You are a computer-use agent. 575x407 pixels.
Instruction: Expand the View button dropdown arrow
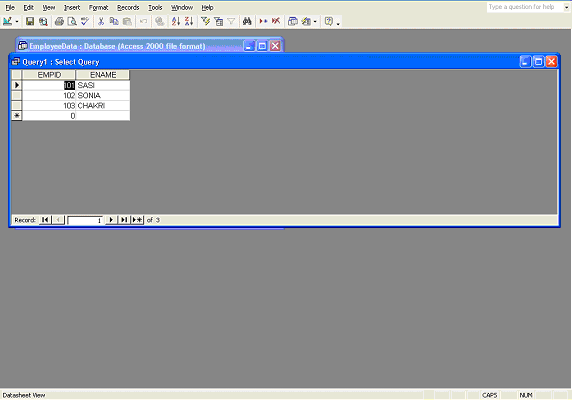pos(17,22)
